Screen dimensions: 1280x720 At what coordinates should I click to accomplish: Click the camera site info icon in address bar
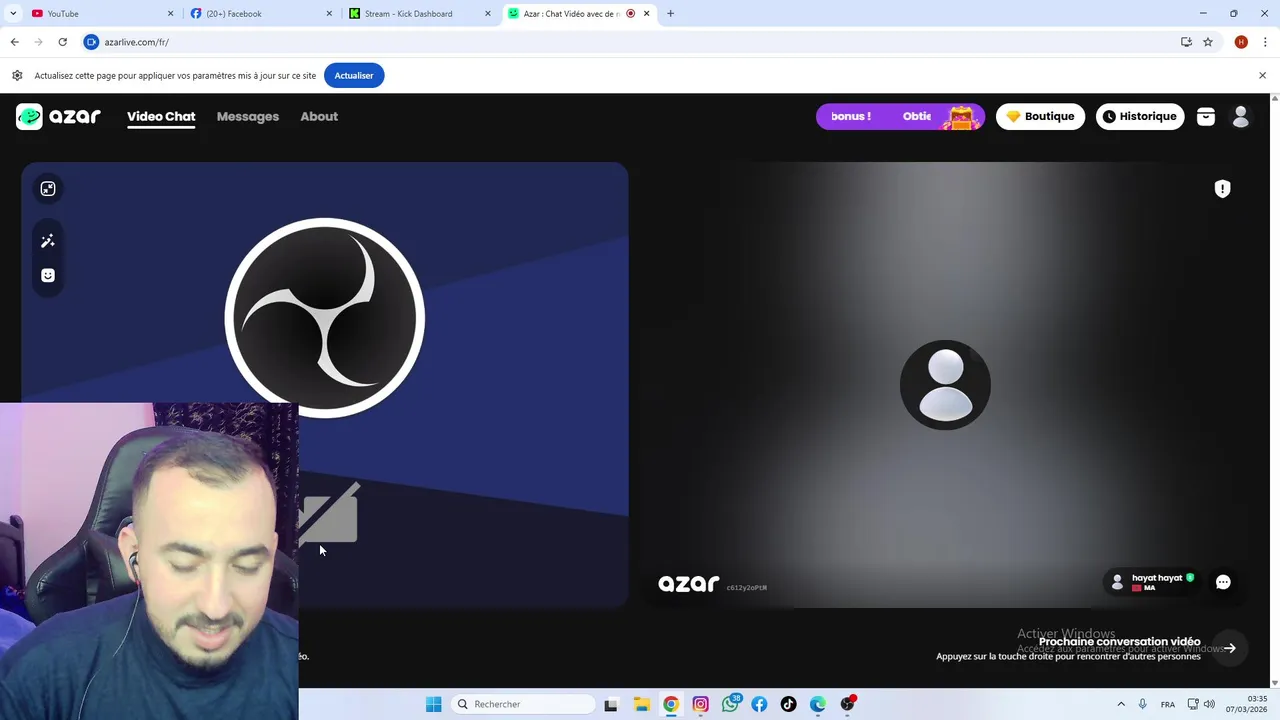(x=92, y=42)
